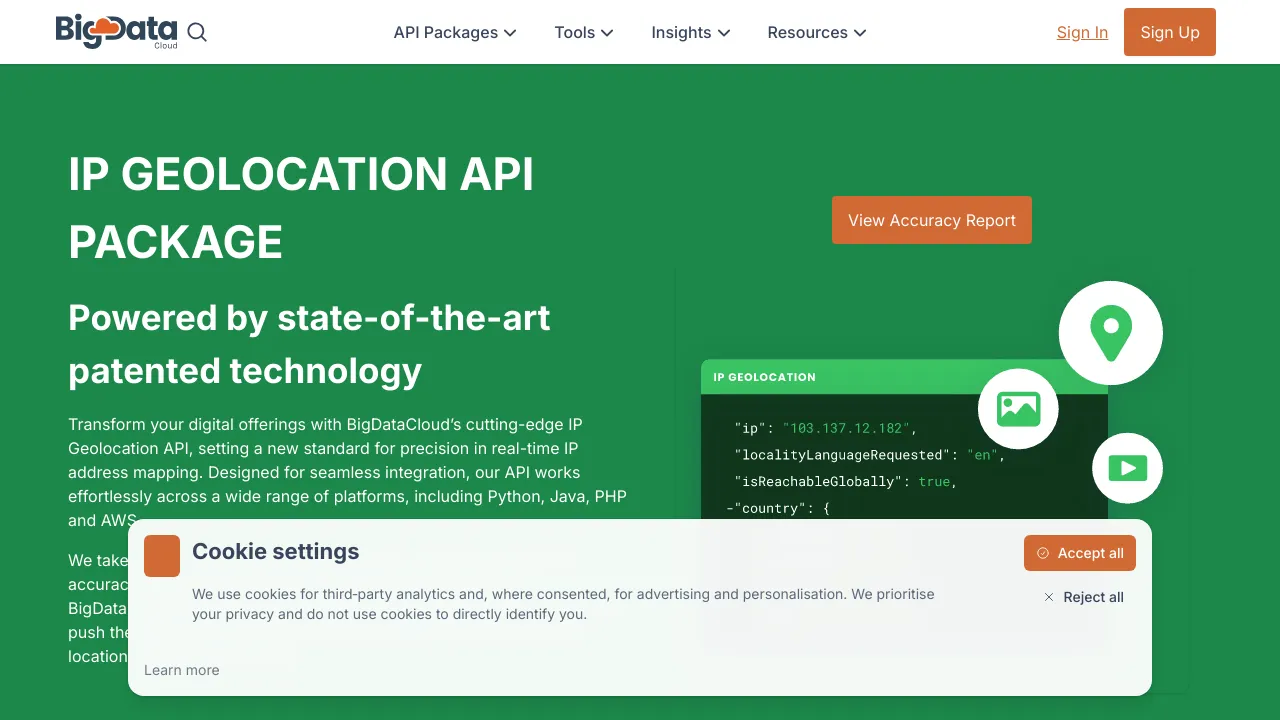Select the Sign Up button

(x=1170, y=32)
